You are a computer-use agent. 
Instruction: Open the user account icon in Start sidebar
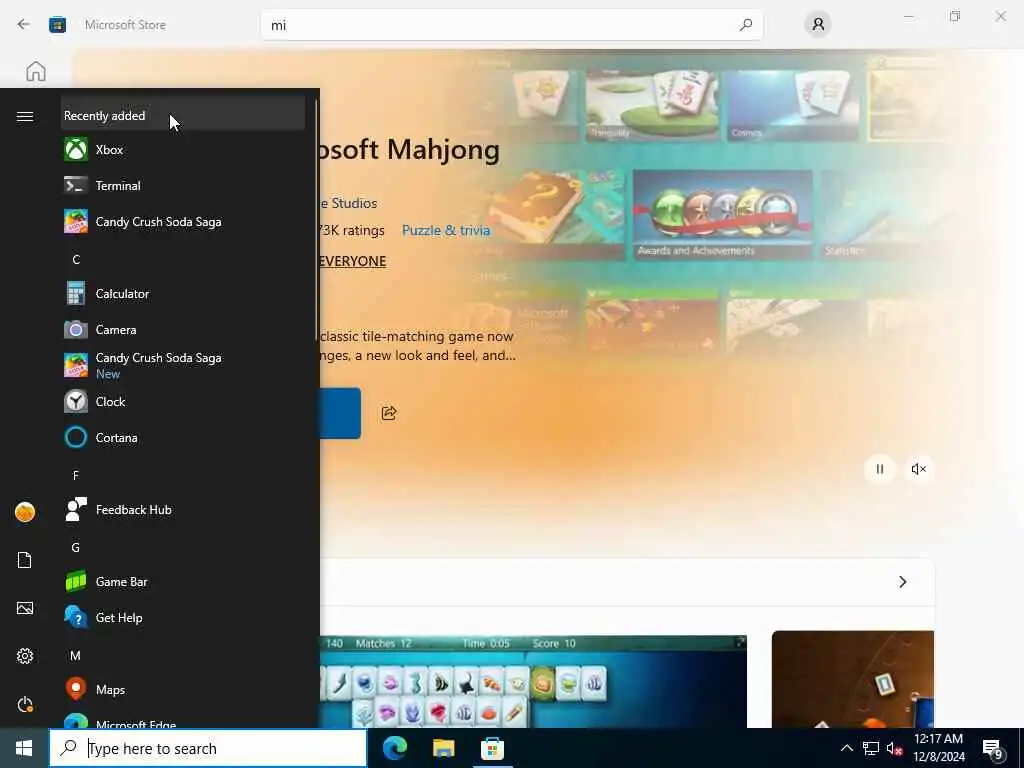pyautogui.click(x=25, y=512)
